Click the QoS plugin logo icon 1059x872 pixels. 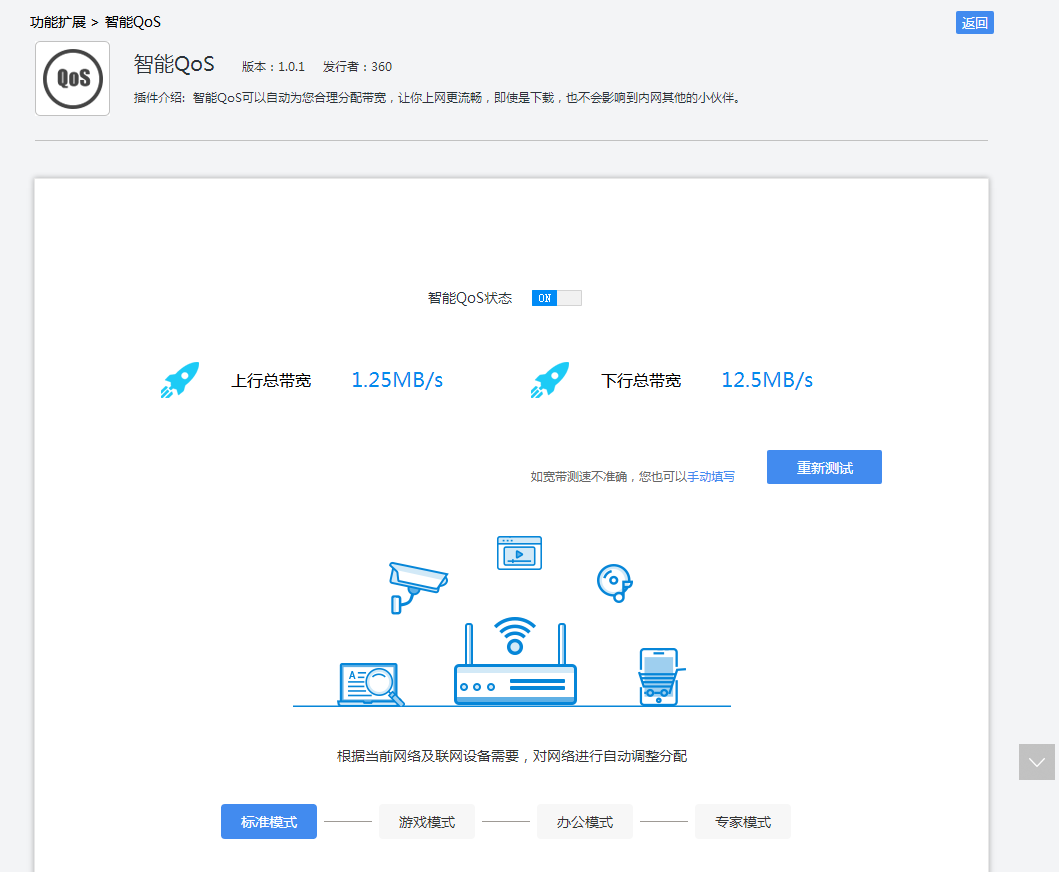pos(71,79)
